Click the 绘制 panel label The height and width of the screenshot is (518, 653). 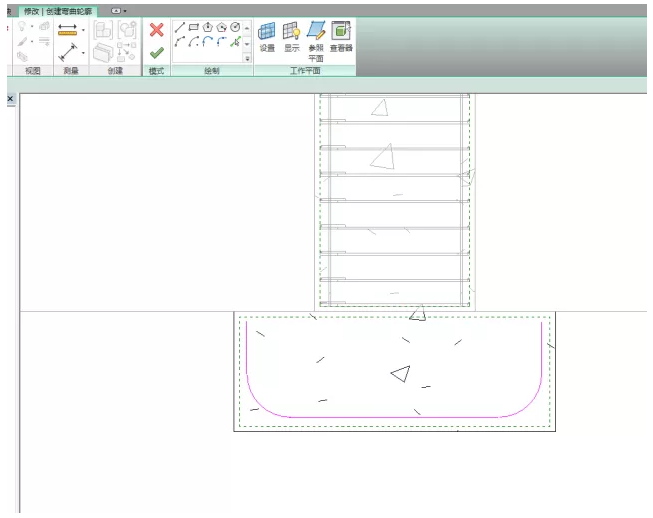[212, 71]
